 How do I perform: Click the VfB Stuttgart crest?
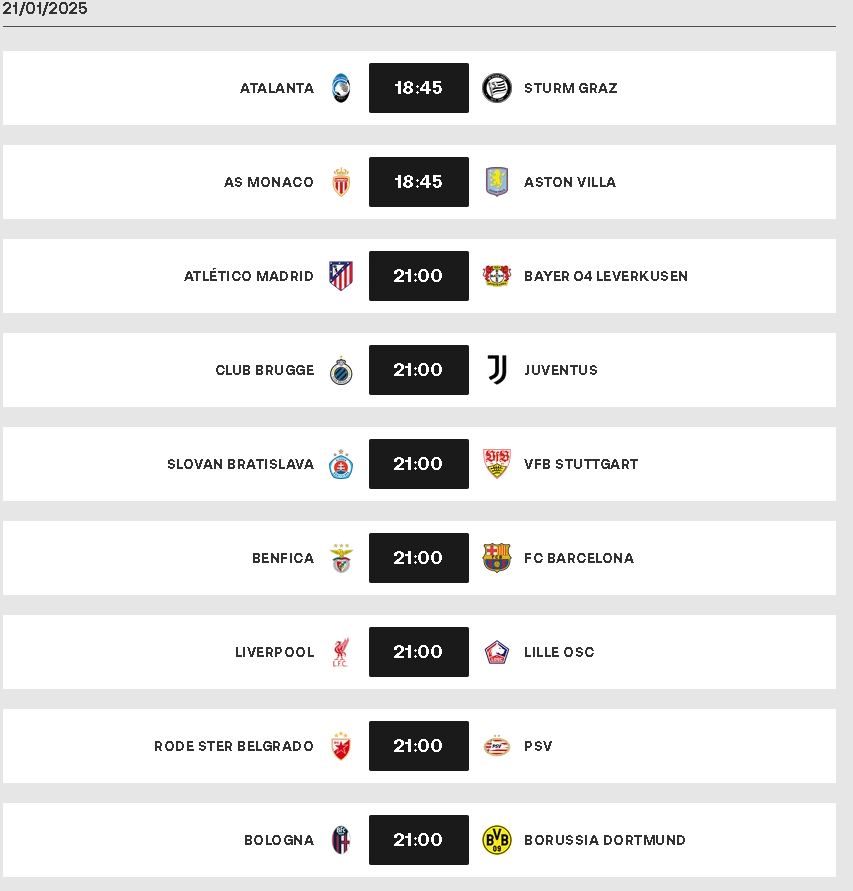(x=497, y=464)
